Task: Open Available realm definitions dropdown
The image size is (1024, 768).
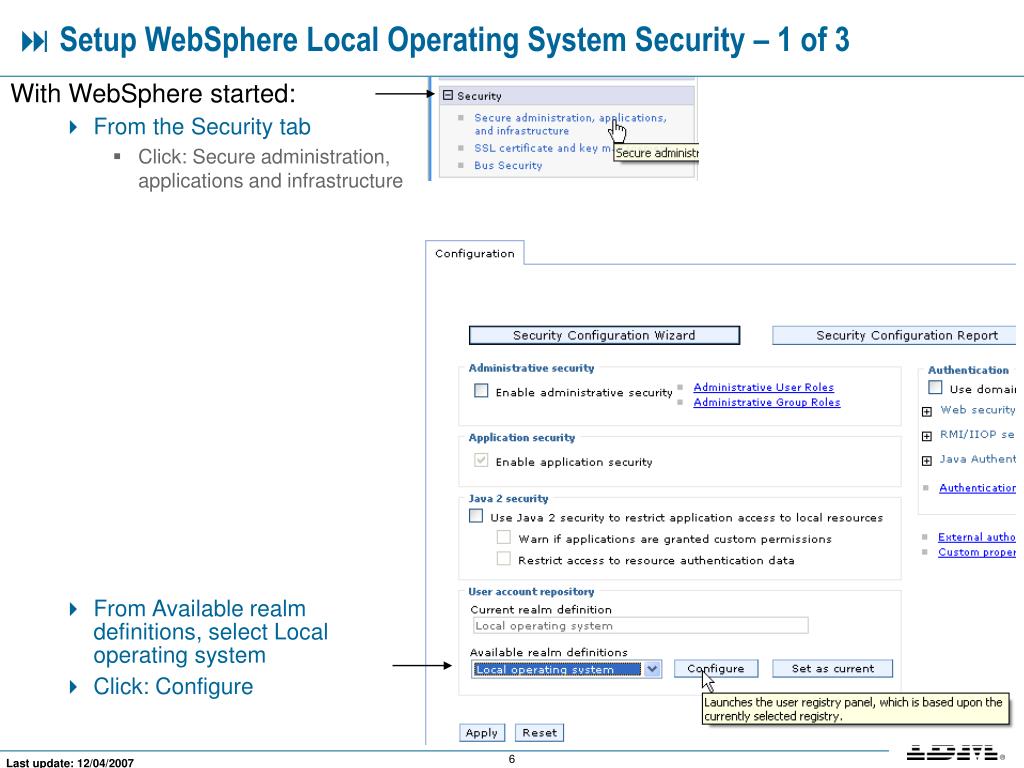Action: tap(566, 669)
